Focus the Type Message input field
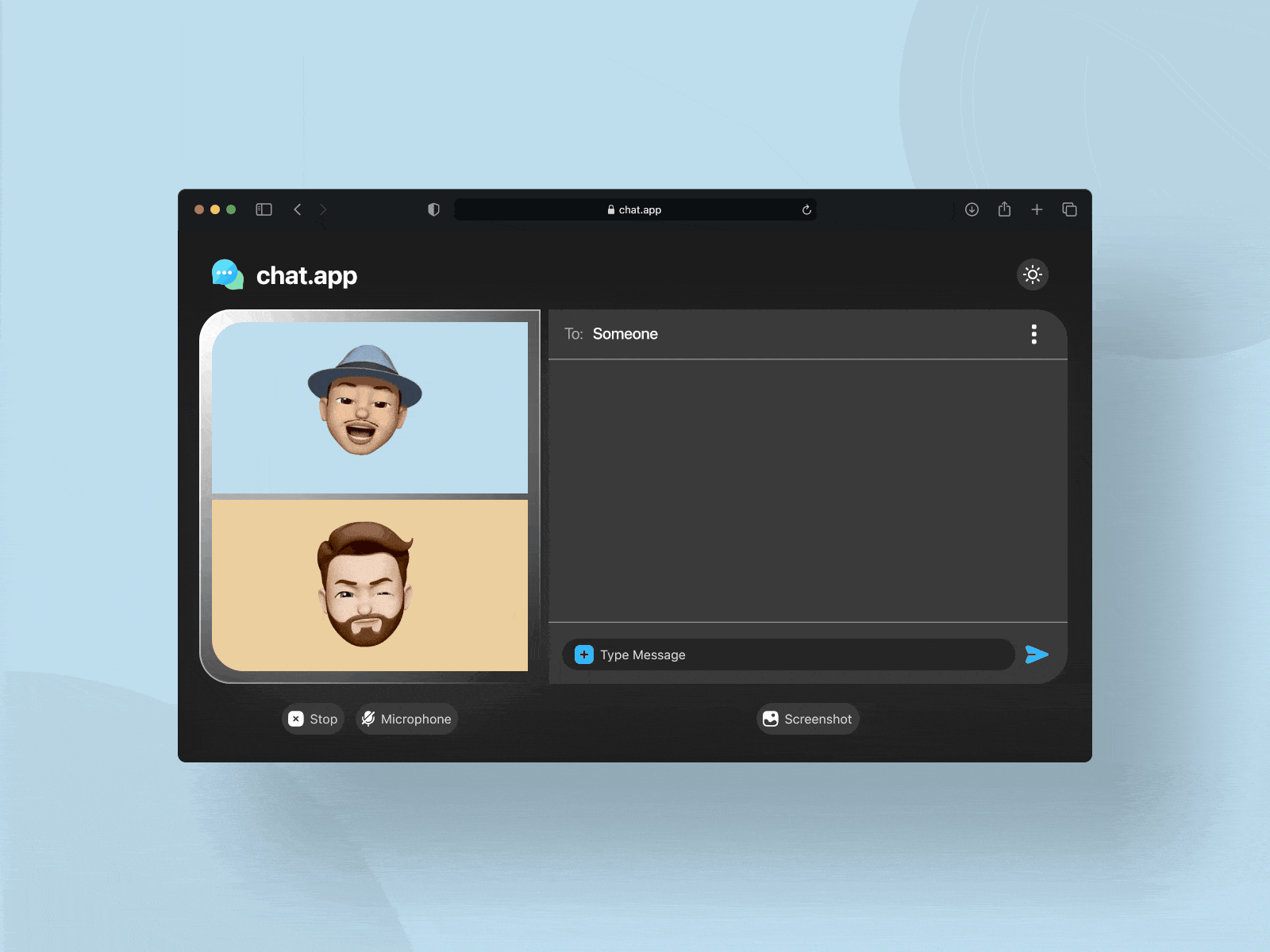Screen dimensions: 1270x952 coord(788,654)
